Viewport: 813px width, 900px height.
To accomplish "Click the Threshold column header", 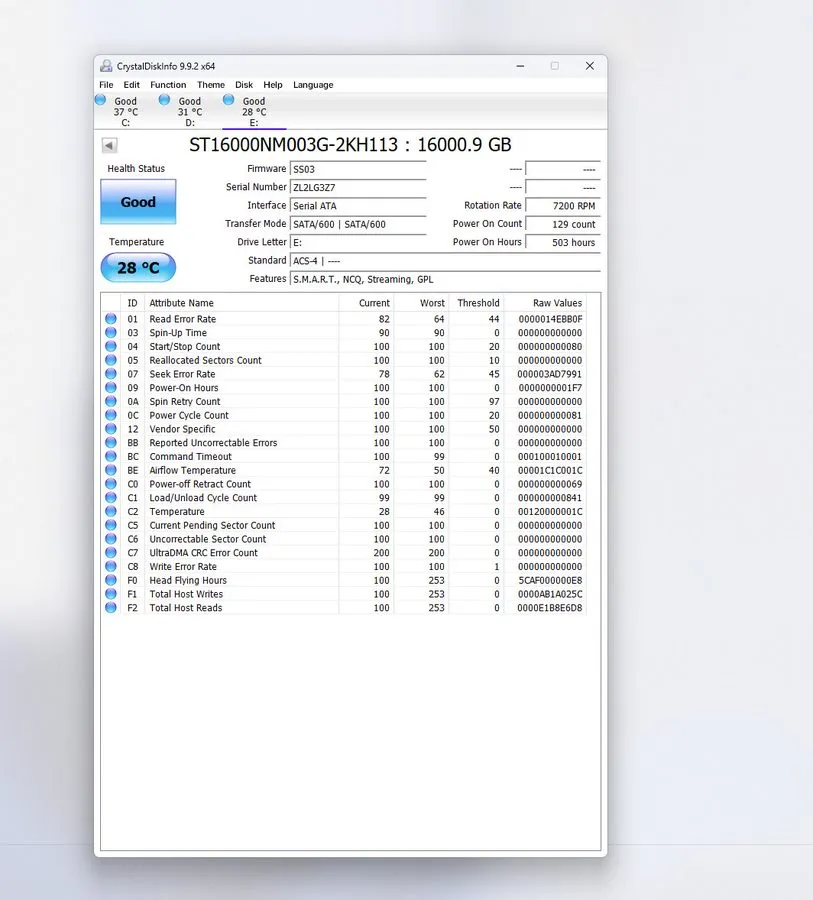I will [x=478, y=303].
